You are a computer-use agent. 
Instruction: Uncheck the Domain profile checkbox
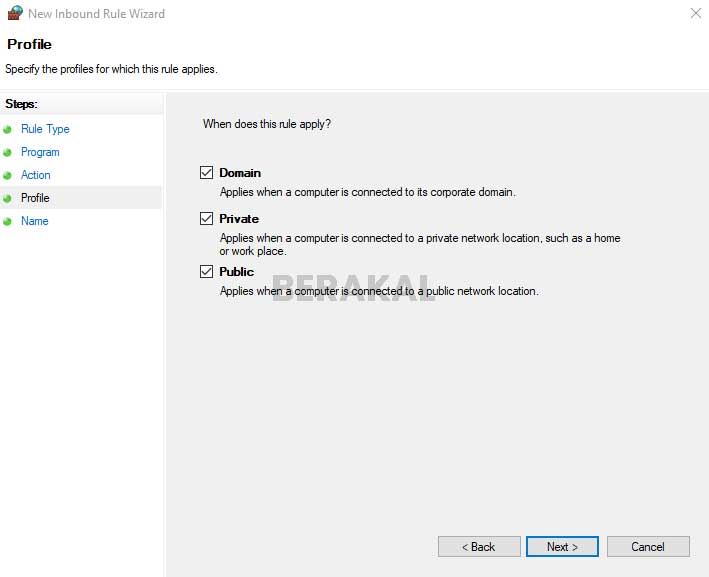pyautogui.click(x=207, y=173)
